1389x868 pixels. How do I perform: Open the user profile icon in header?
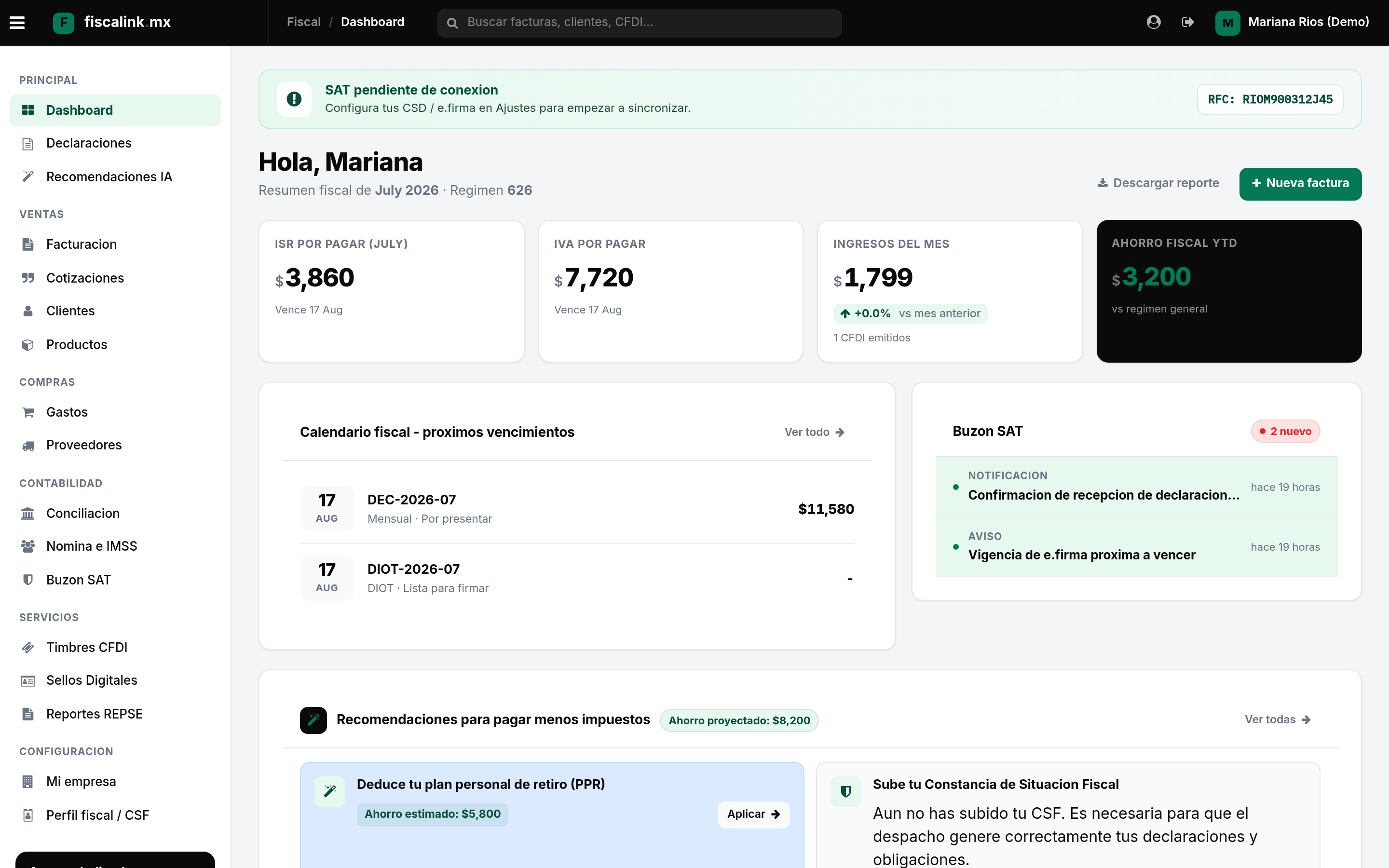click(x=1153, y=22)
